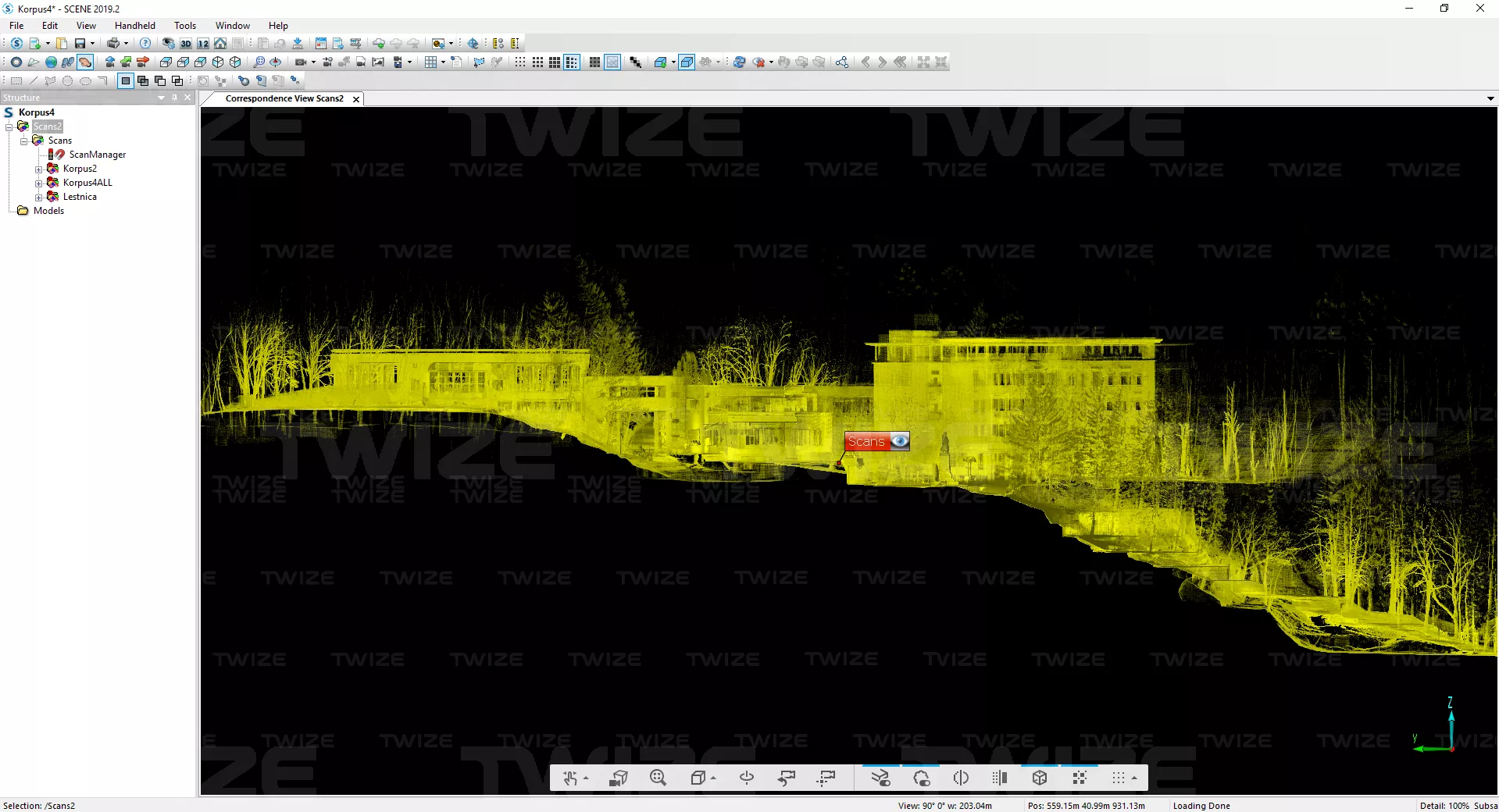The image size is (1499, 812).
Task: Open the Tools menu
Action: 184,26
